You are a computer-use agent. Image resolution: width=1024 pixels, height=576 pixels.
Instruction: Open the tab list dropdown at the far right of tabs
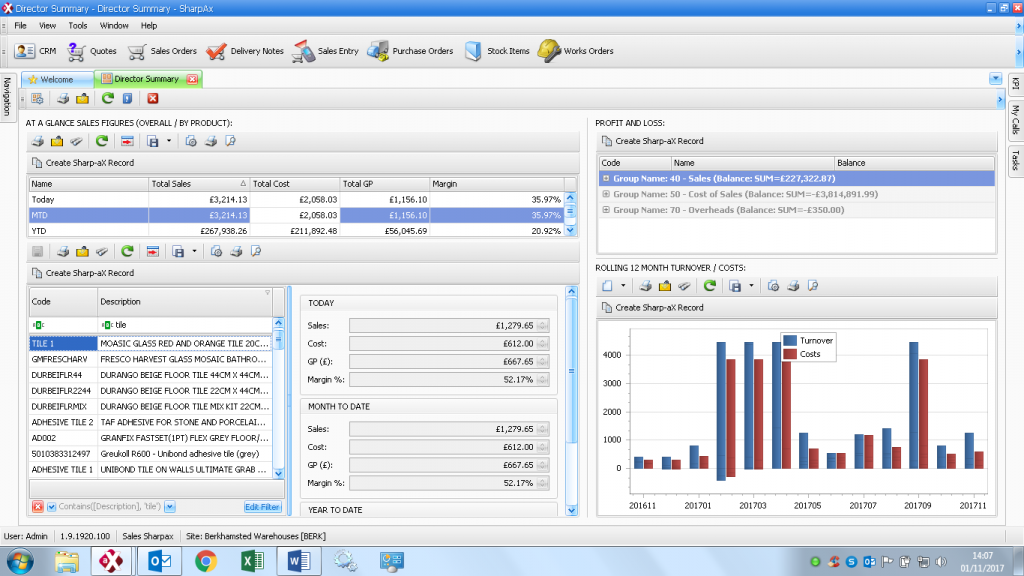pyautogui.click(x=995, y=79)
